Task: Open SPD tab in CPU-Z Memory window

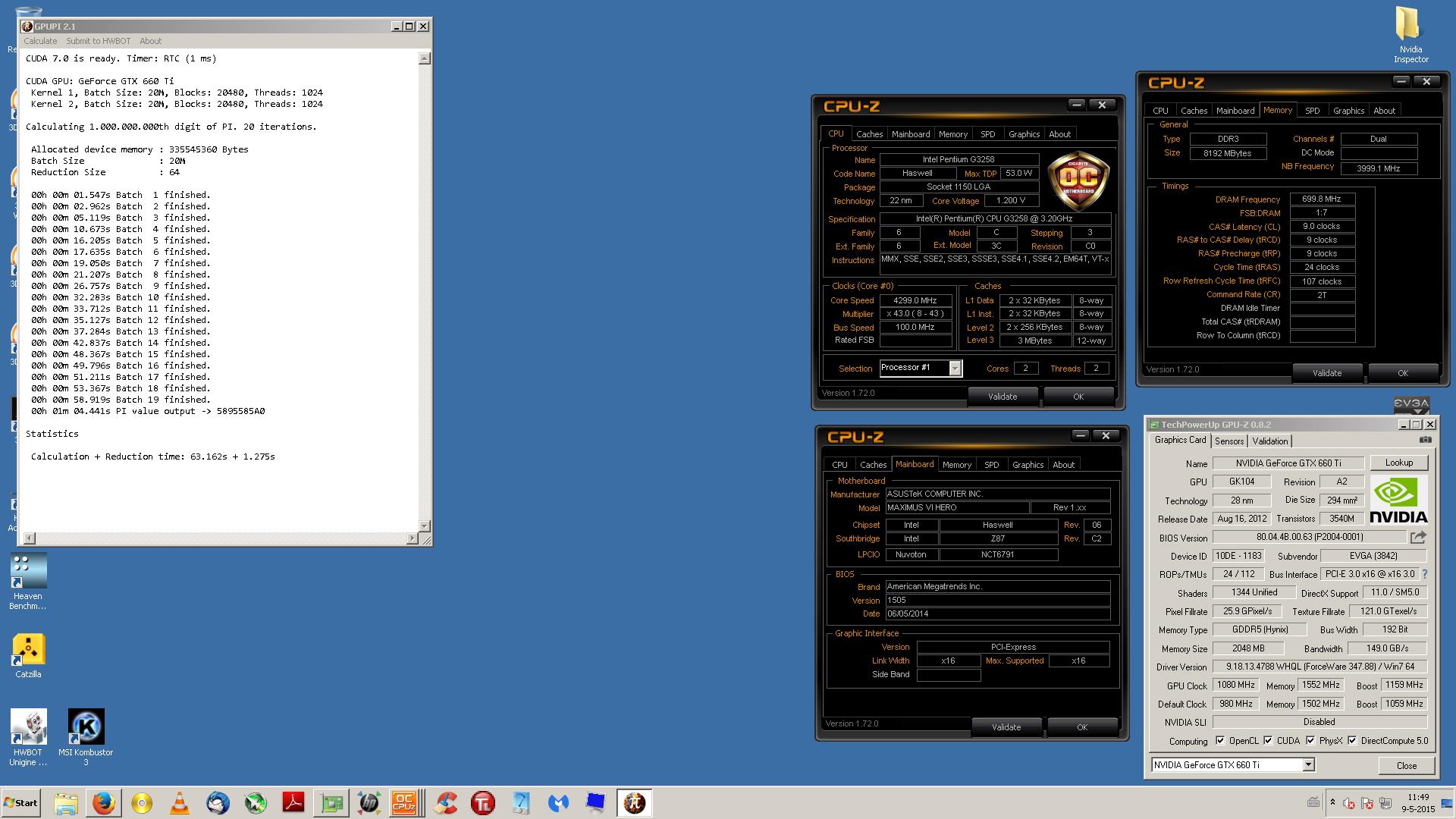Action: [x=1312, y=111]
